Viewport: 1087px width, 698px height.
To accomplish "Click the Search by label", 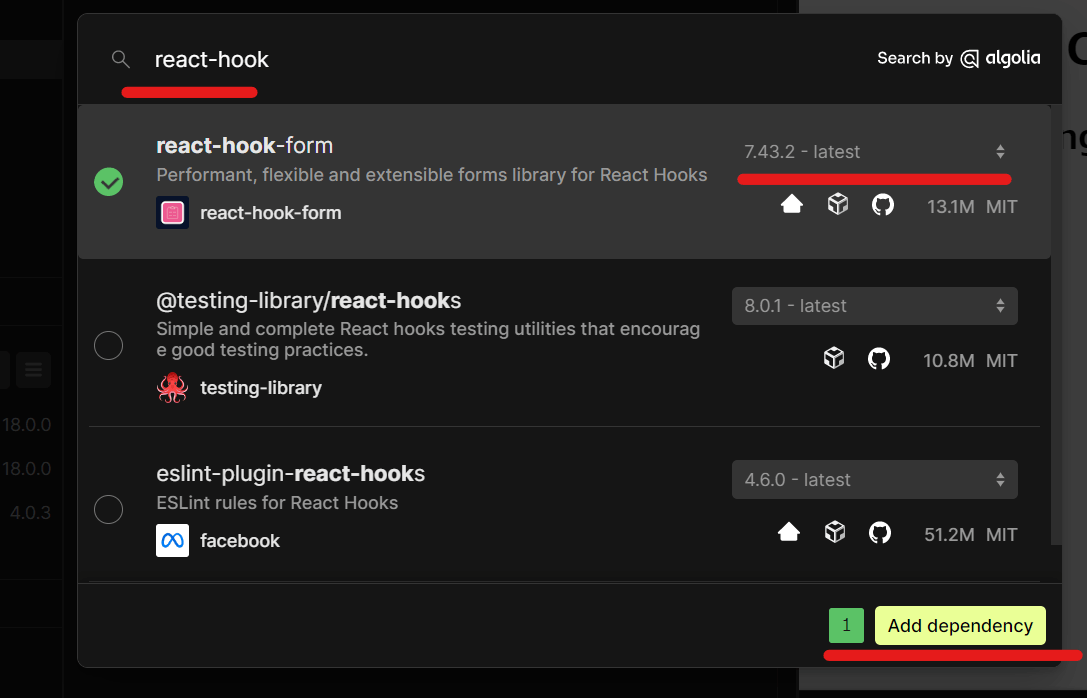I will pos(915,58).
